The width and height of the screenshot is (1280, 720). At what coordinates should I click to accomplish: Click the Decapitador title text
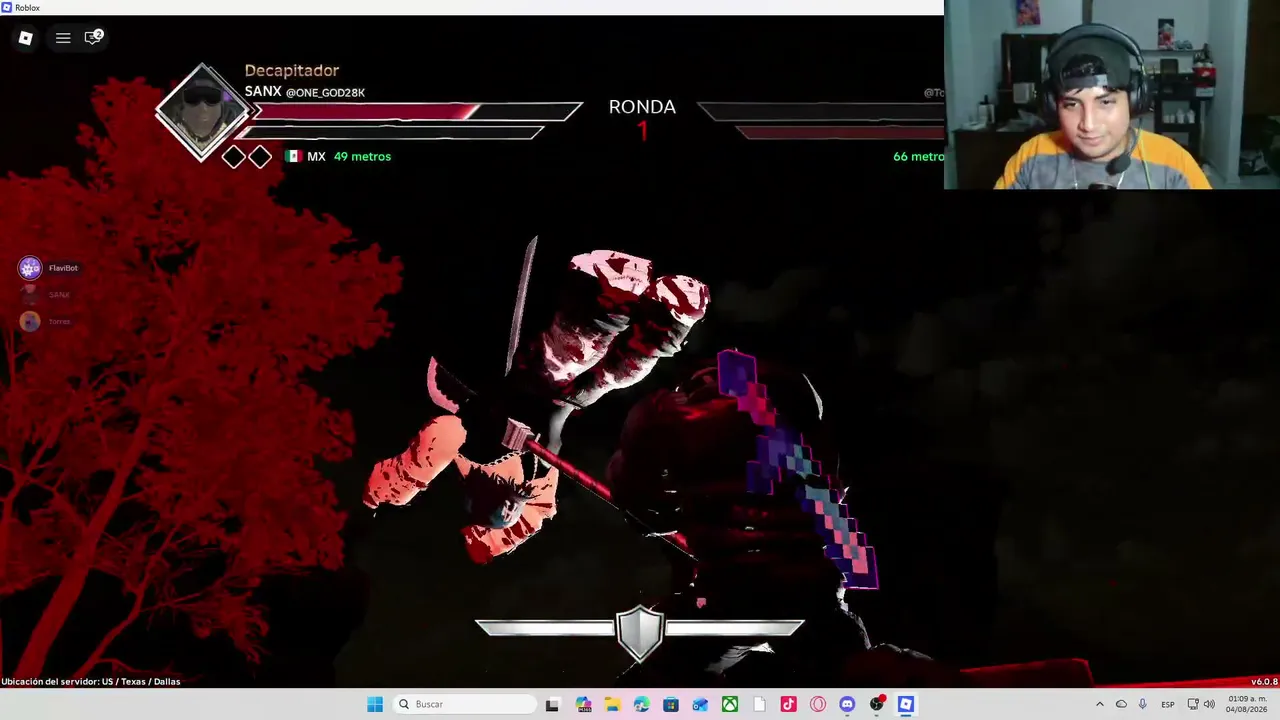point(292,70)
